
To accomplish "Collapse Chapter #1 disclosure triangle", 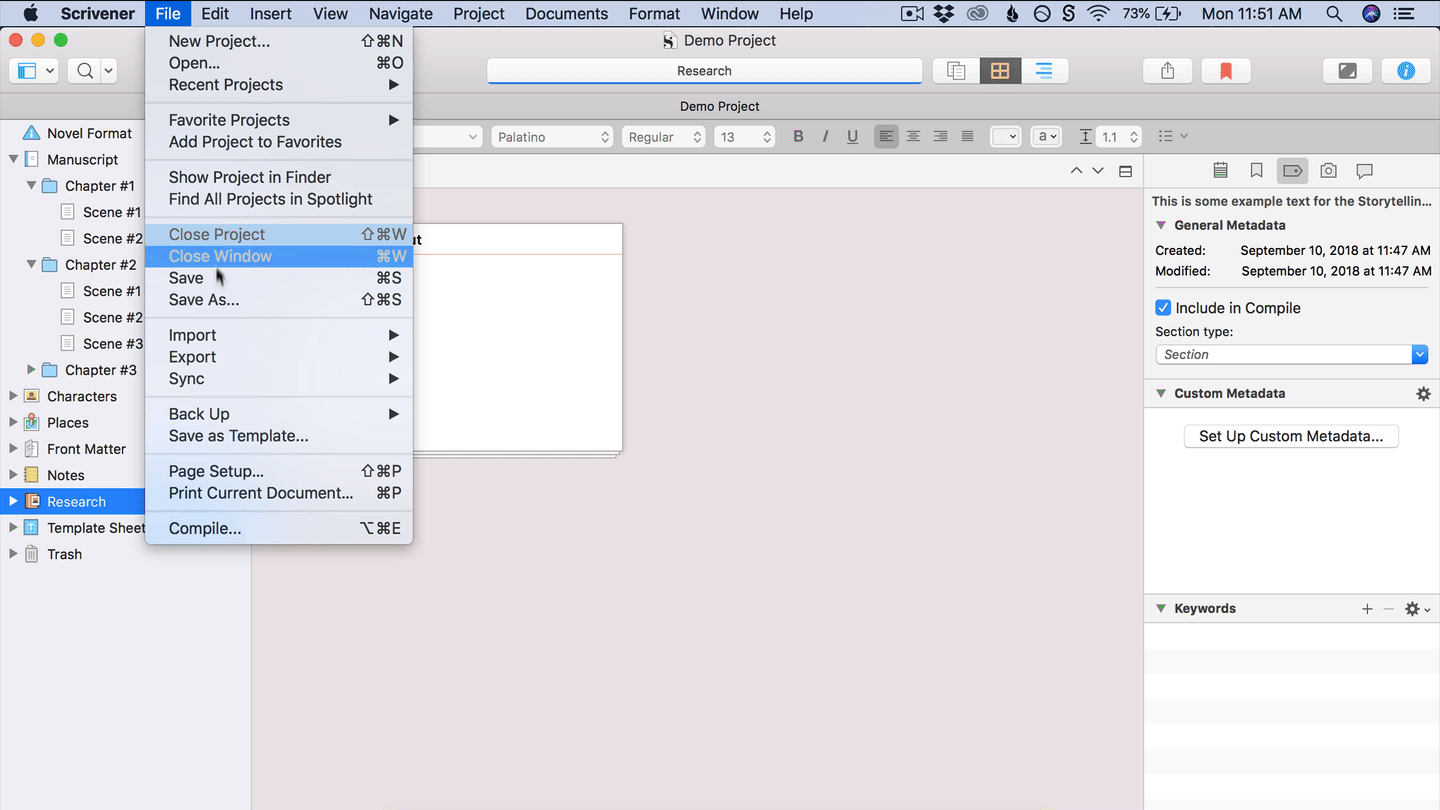I will 31,186.
